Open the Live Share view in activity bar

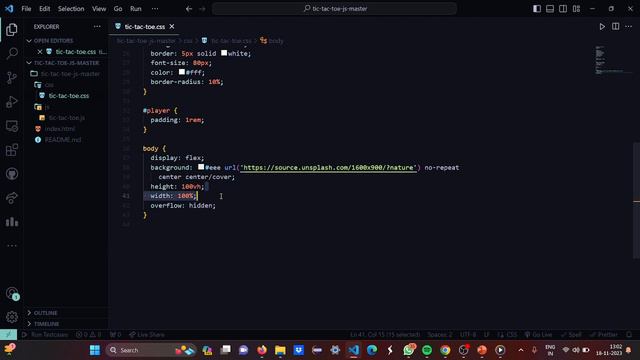click(x=12, y=198)
